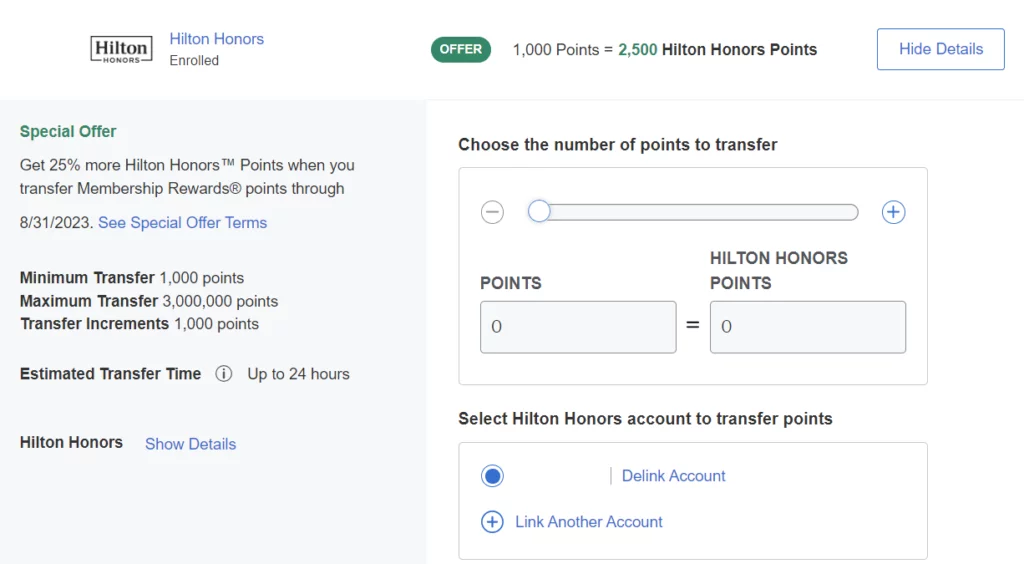
Task: Click the Hilton Honors logo
Action: pyautogui.click(x=121, y=49)
